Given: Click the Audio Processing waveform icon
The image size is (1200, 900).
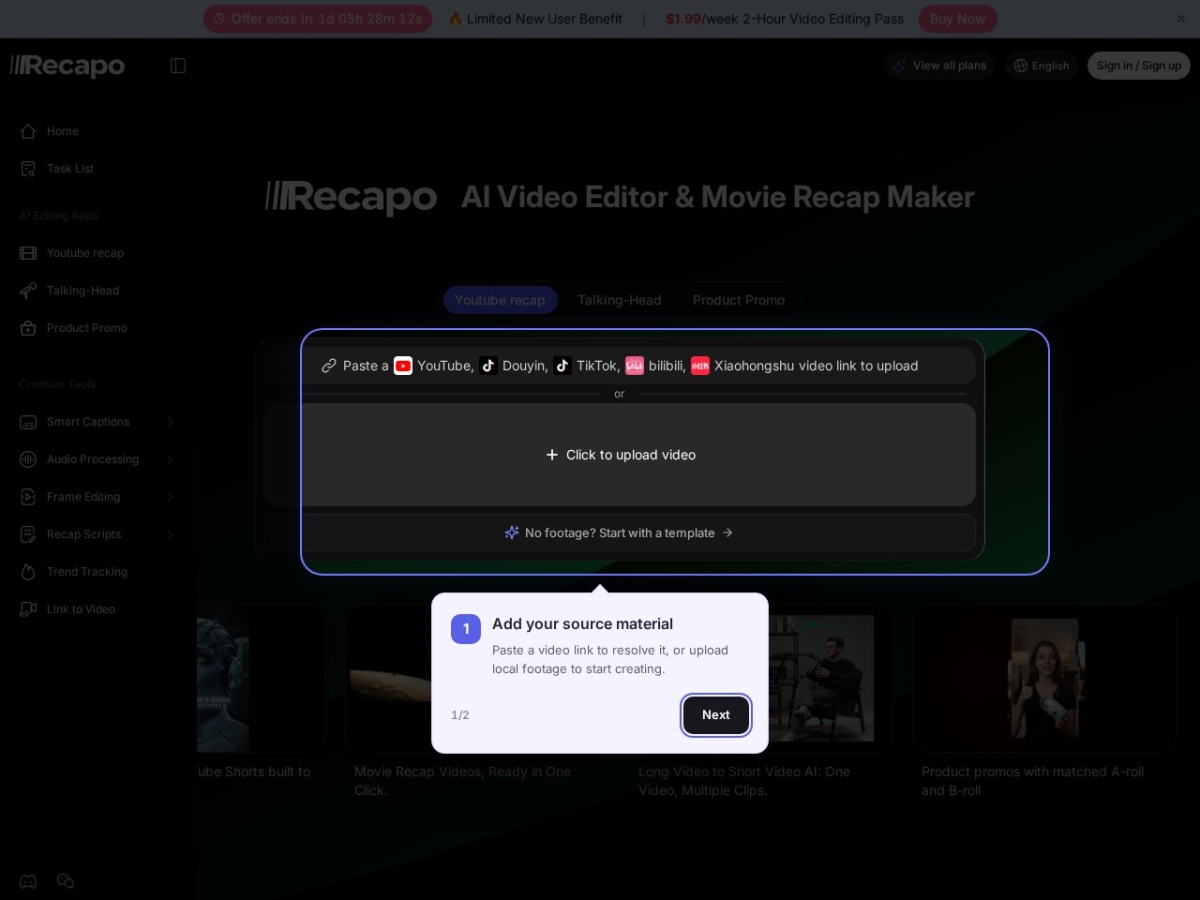Looking at the screenshot, I should click(x=28, y=459).
